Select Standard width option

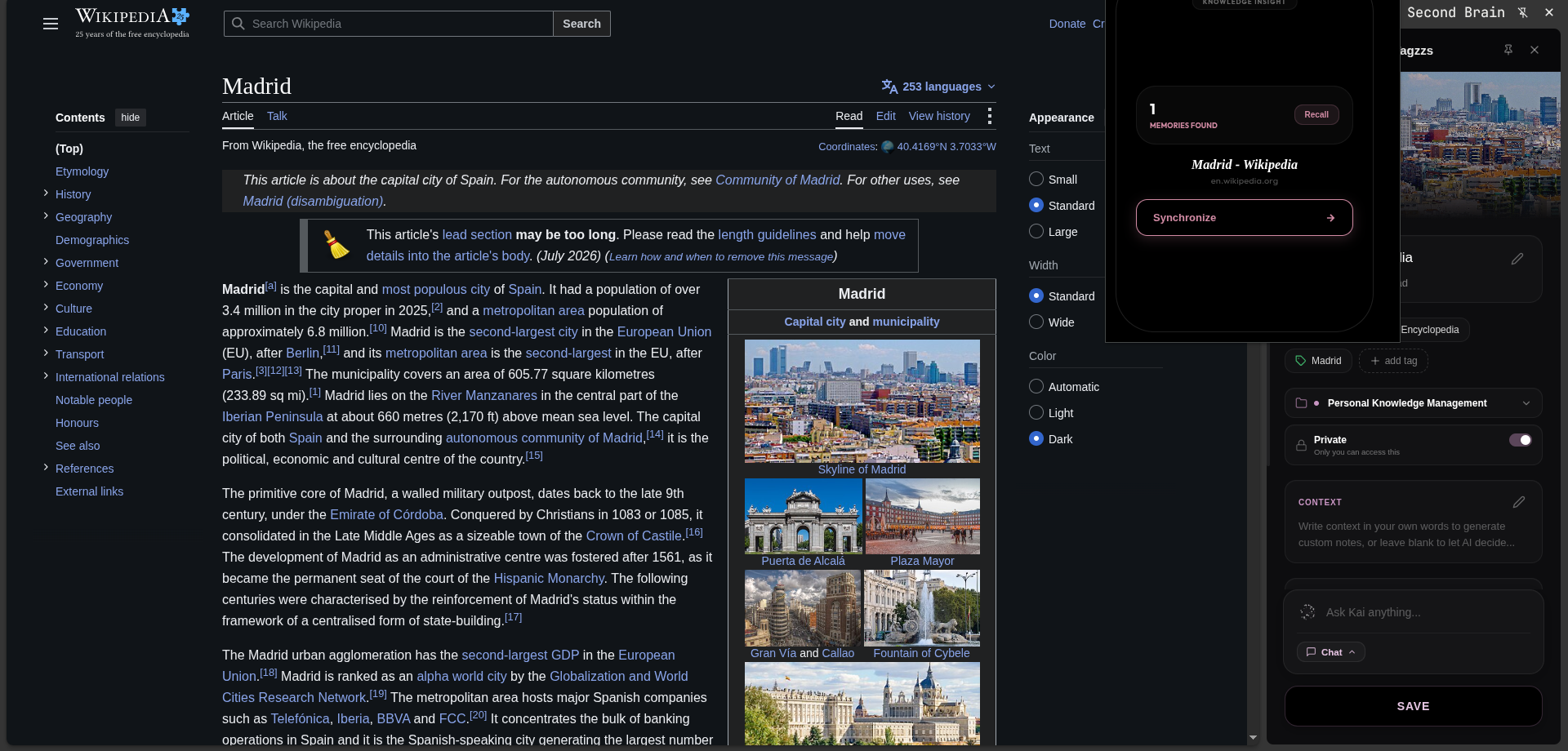point(1036,296)
